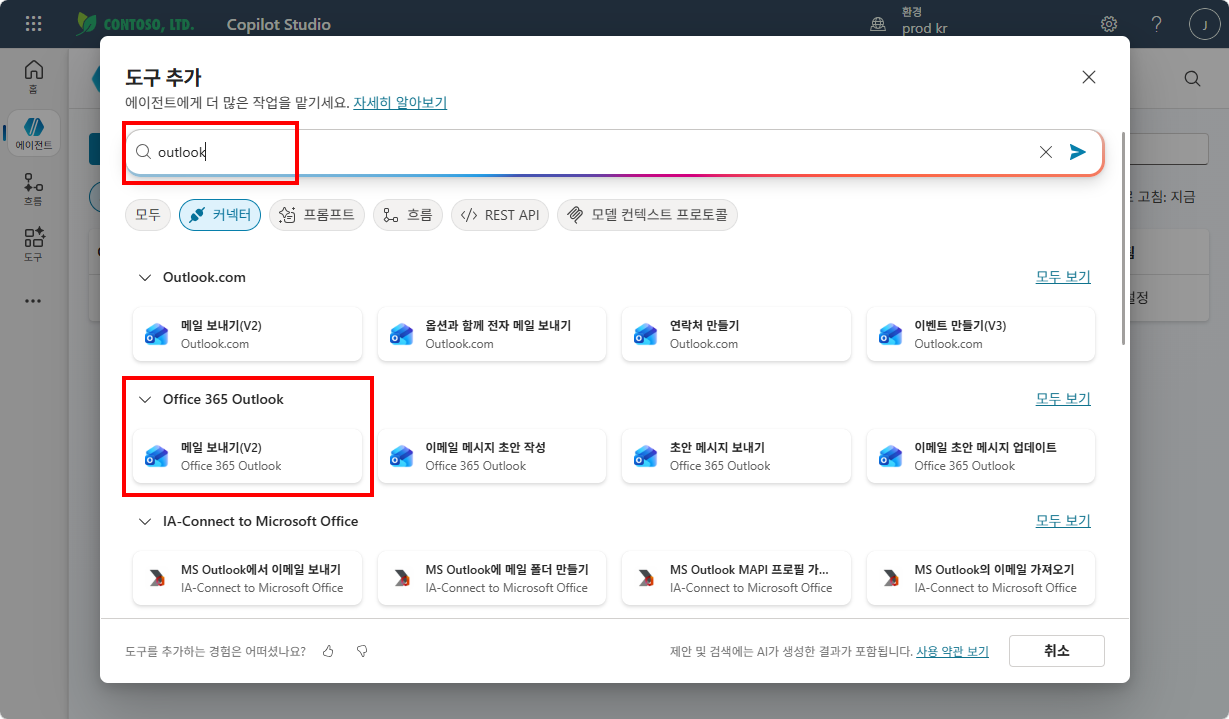Open settings gear in top bar
Viewport: 1229px width, 719px height.
tap(1109, 24)
